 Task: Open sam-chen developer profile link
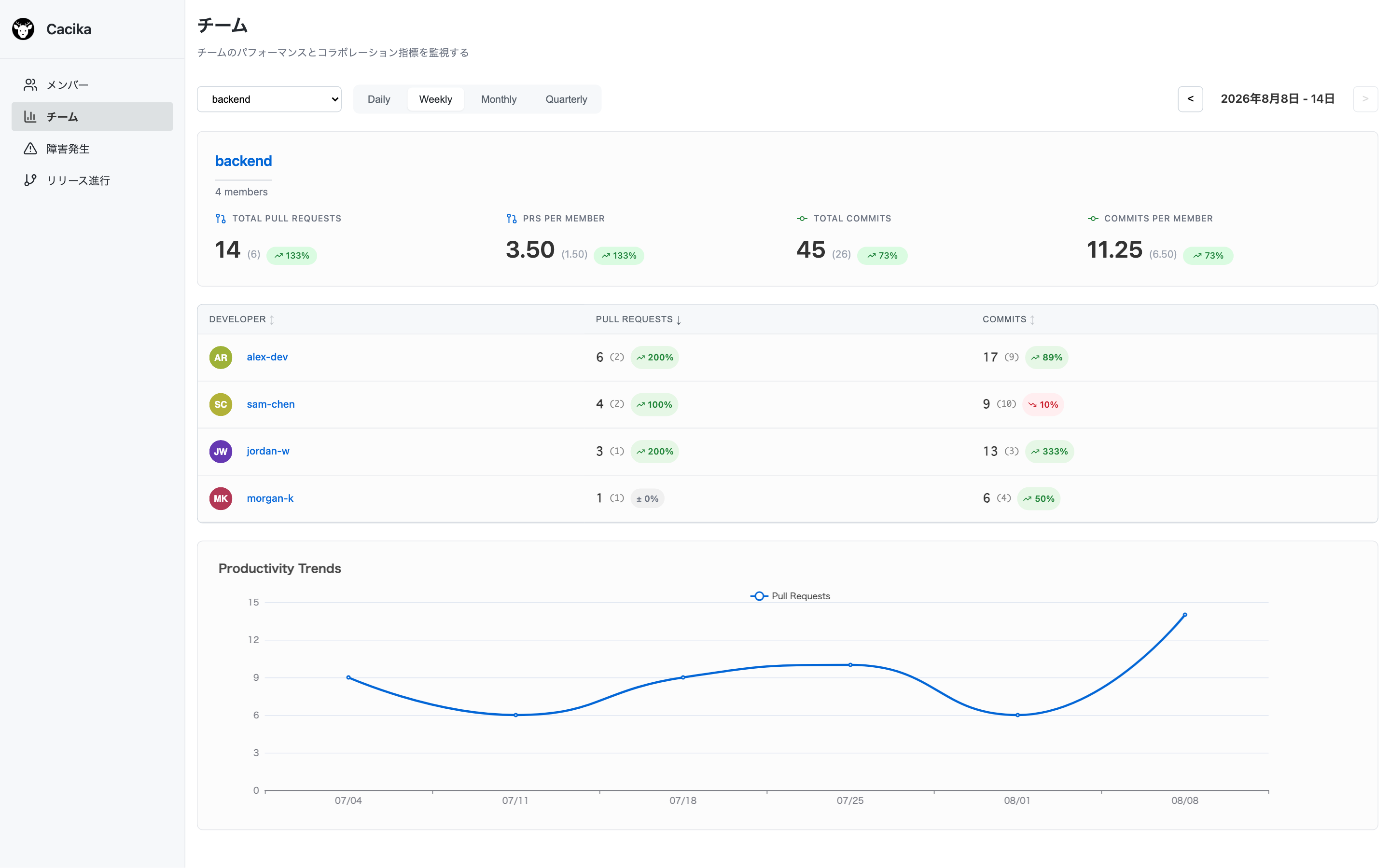pyautogui.click(x=270, y=404)
